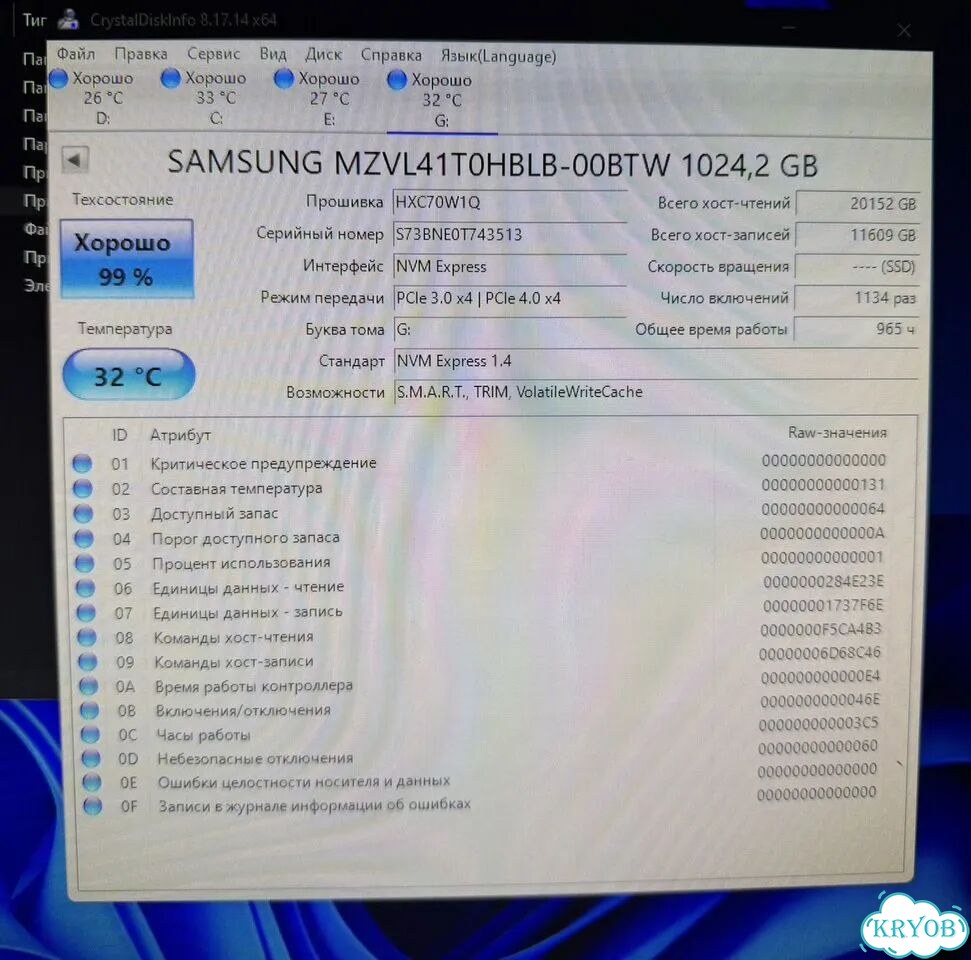Click the host reads value 20152 GB

(x=858, y=204)
